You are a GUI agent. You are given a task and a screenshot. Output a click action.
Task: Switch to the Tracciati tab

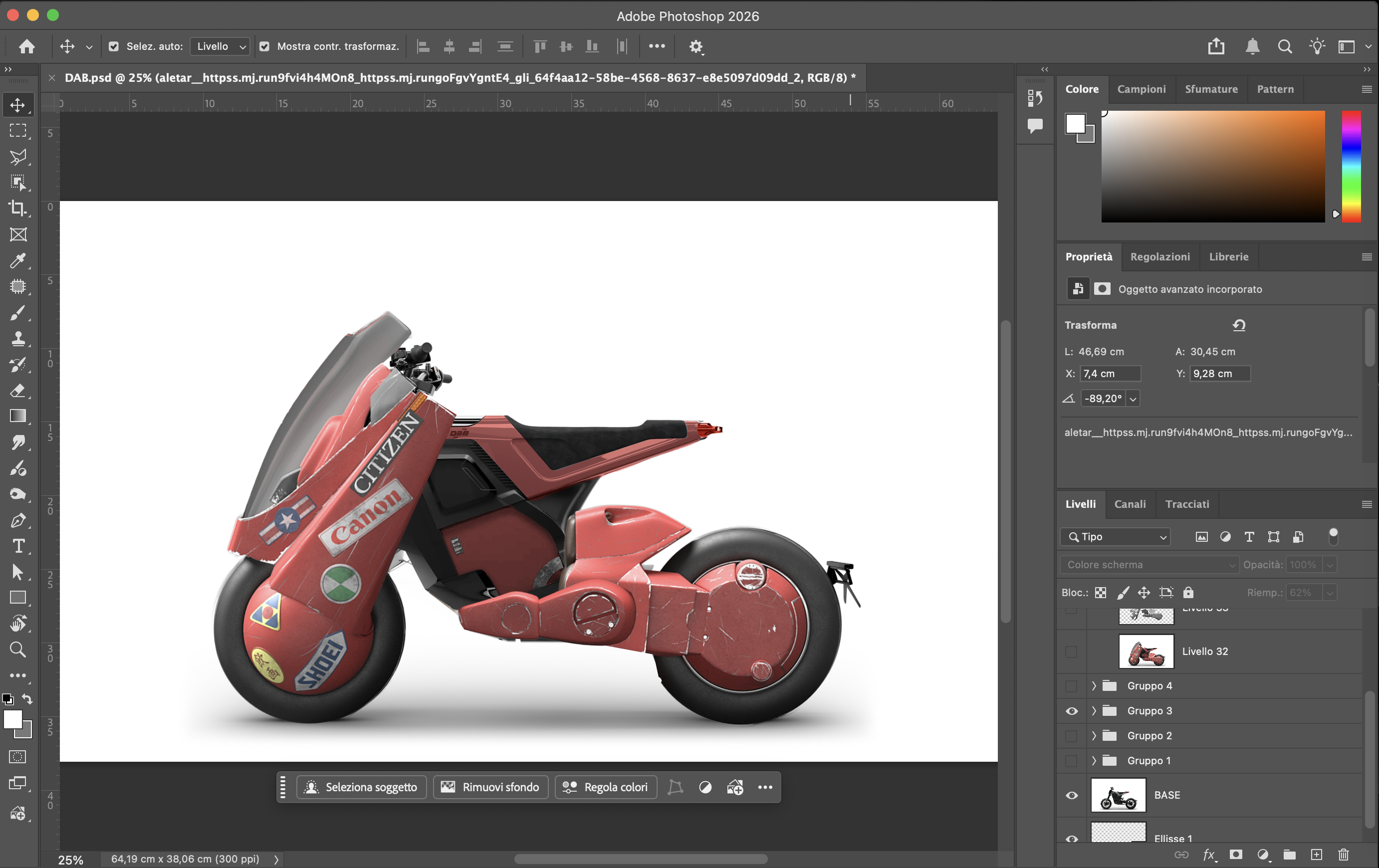[x=1186, y=504]
